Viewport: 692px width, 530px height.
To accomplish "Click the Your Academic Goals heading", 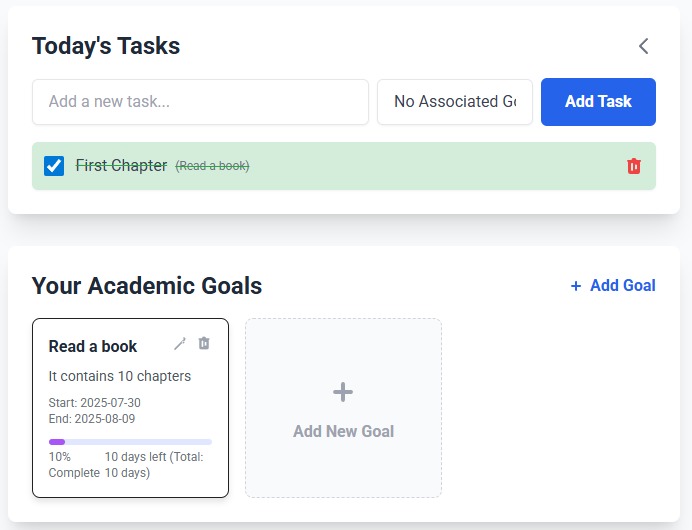I will click(147, 286).
